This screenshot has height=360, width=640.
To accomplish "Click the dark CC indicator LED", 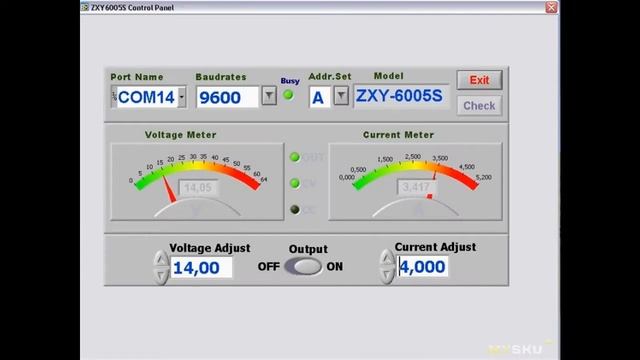I will tap(295, 209).
